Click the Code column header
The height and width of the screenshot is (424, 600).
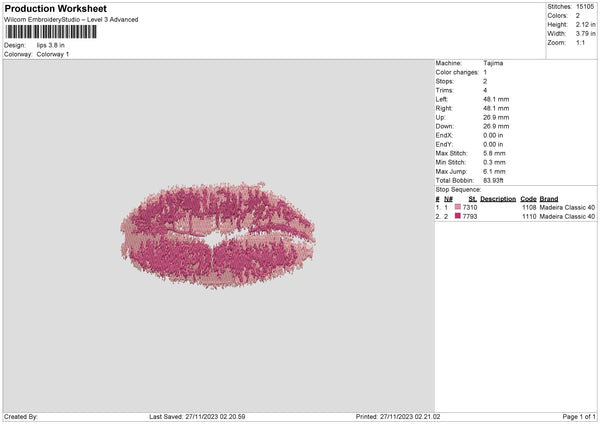[528, 198]
